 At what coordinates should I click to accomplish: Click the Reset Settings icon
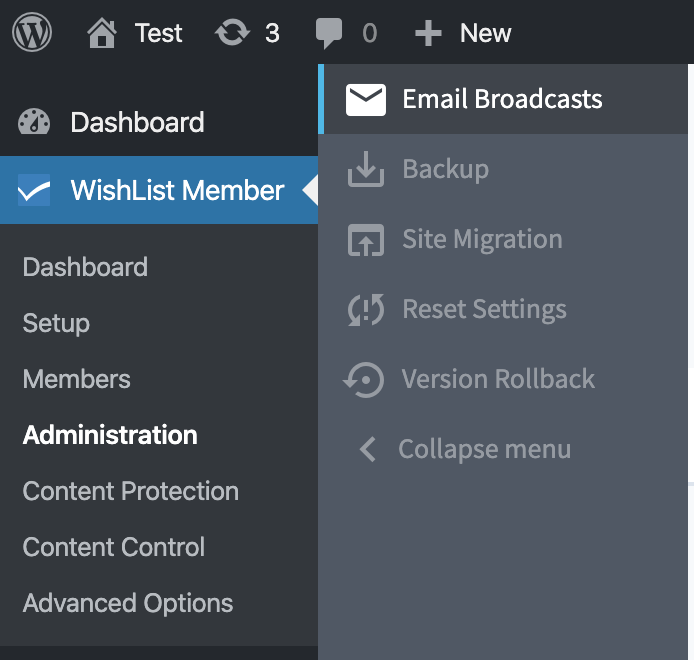(x=366, y=310)
